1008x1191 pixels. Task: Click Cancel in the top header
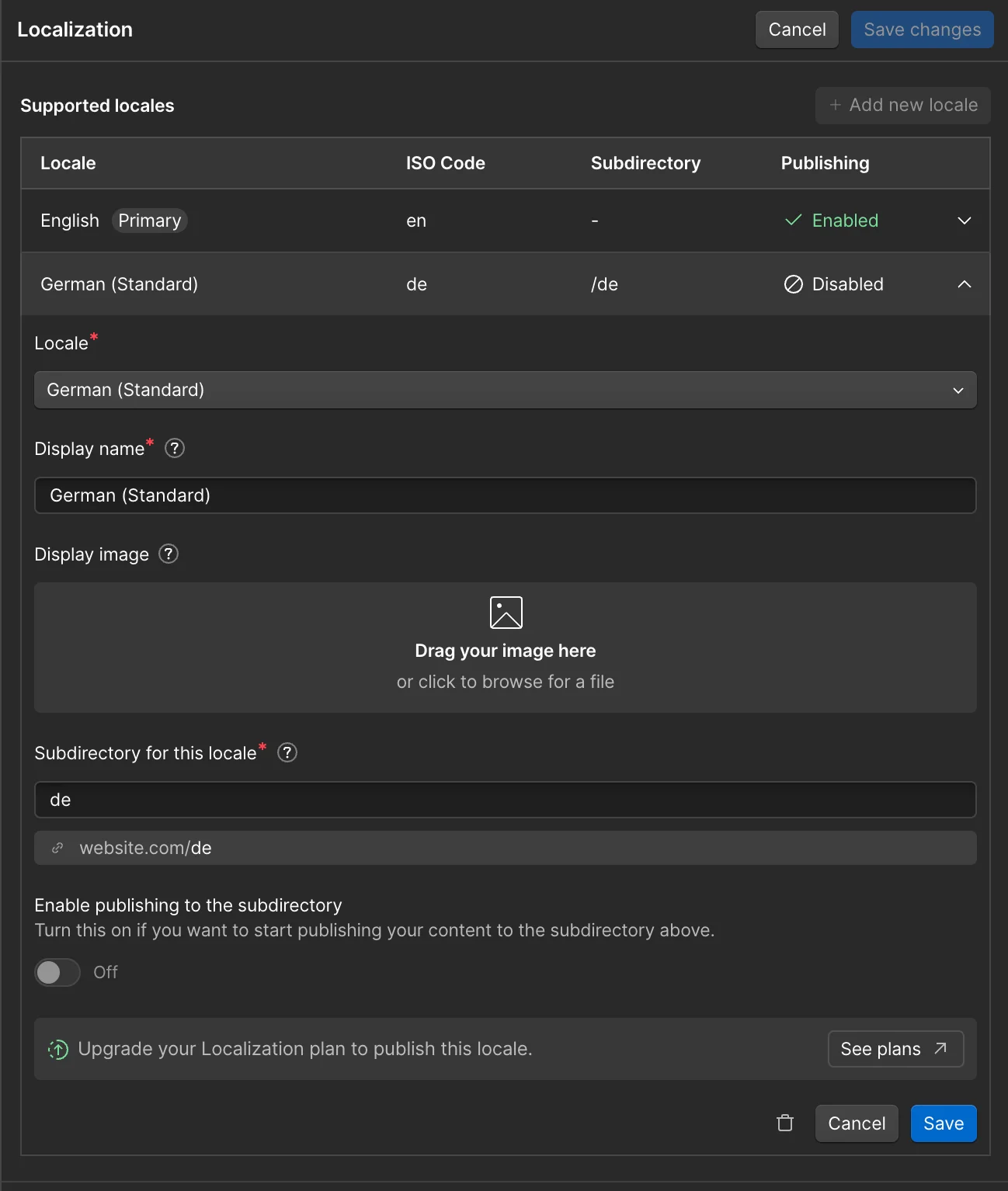point(797,30)
